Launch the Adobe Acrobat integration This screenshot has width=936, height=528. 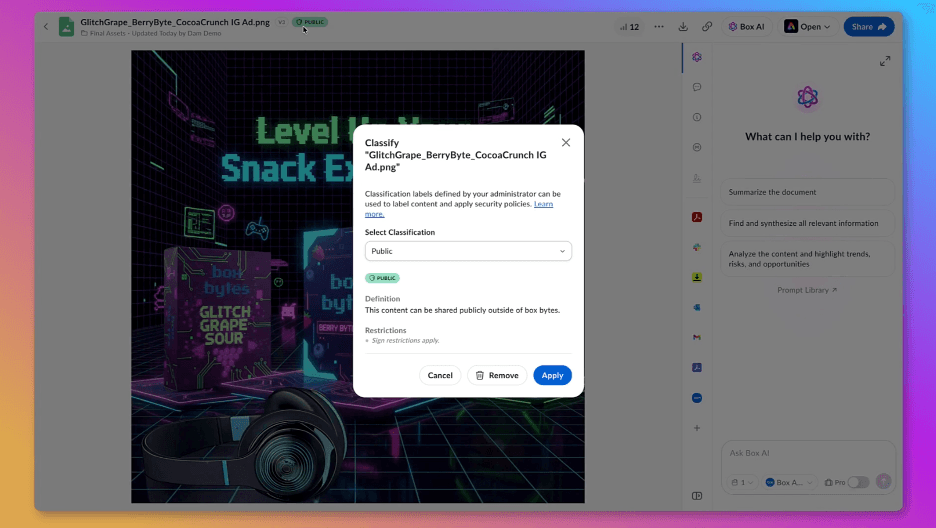click(x=697, y=217)
